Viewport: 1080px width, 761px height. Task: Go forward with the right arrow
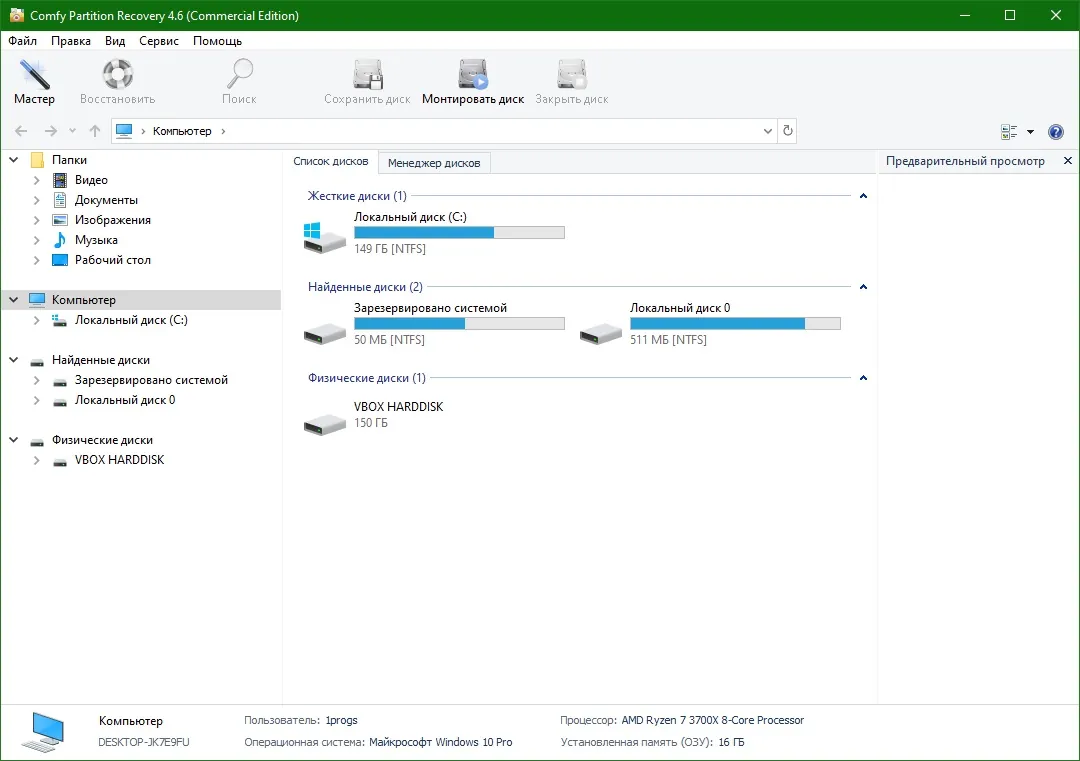coord(51,131)
